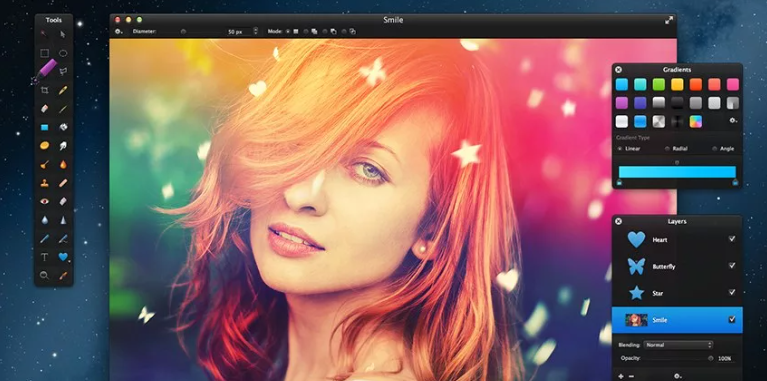The image size is (767, 381).
Task: Close the Gradients panel
Action: click(618, 70)
